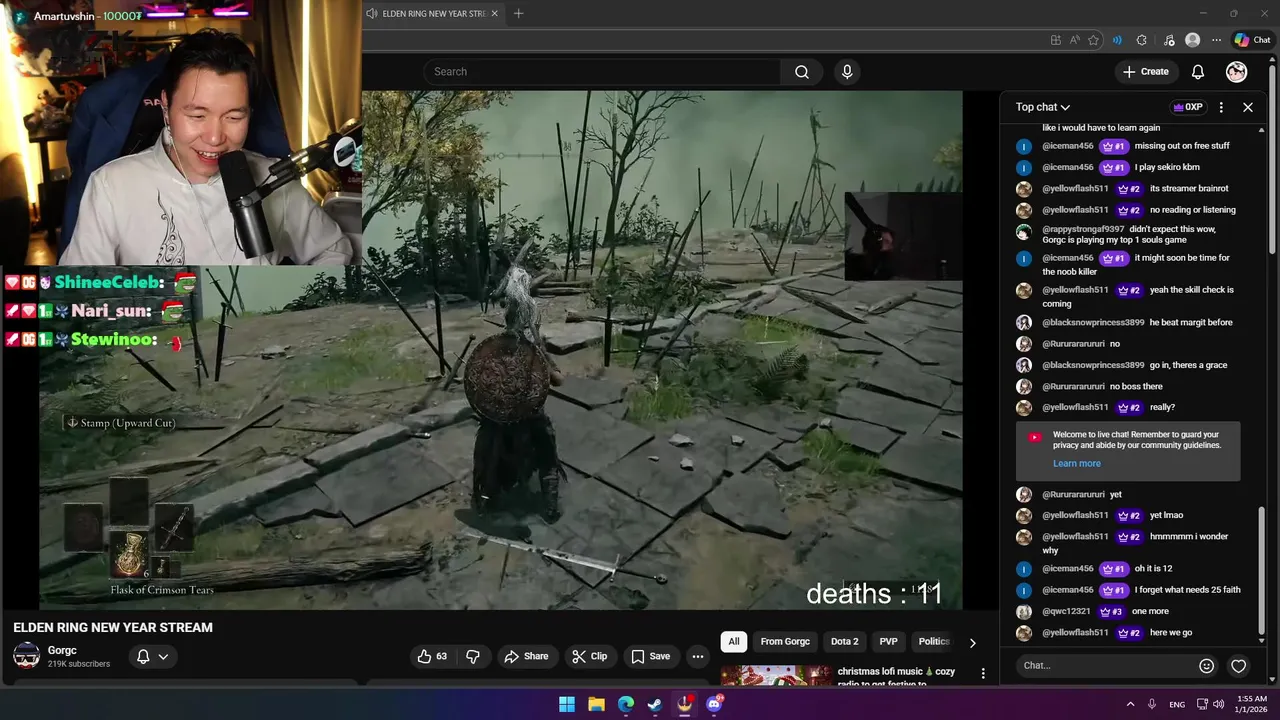1280x720 pixels.
Task: Like the video with thumbs up
Action: pyautogui.click(x=432, y=656)
